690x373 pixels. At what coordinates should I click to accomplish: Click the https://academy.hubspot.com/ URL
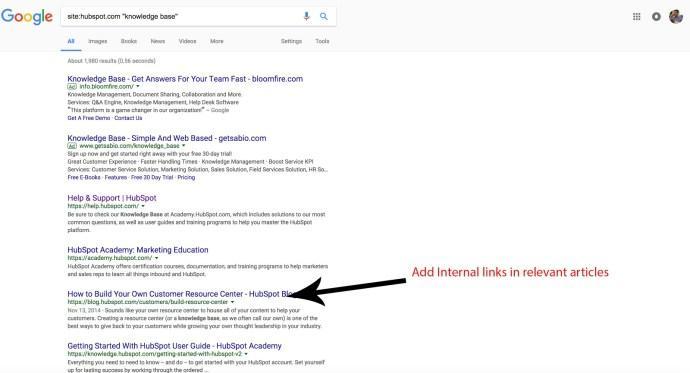(110, 258)
